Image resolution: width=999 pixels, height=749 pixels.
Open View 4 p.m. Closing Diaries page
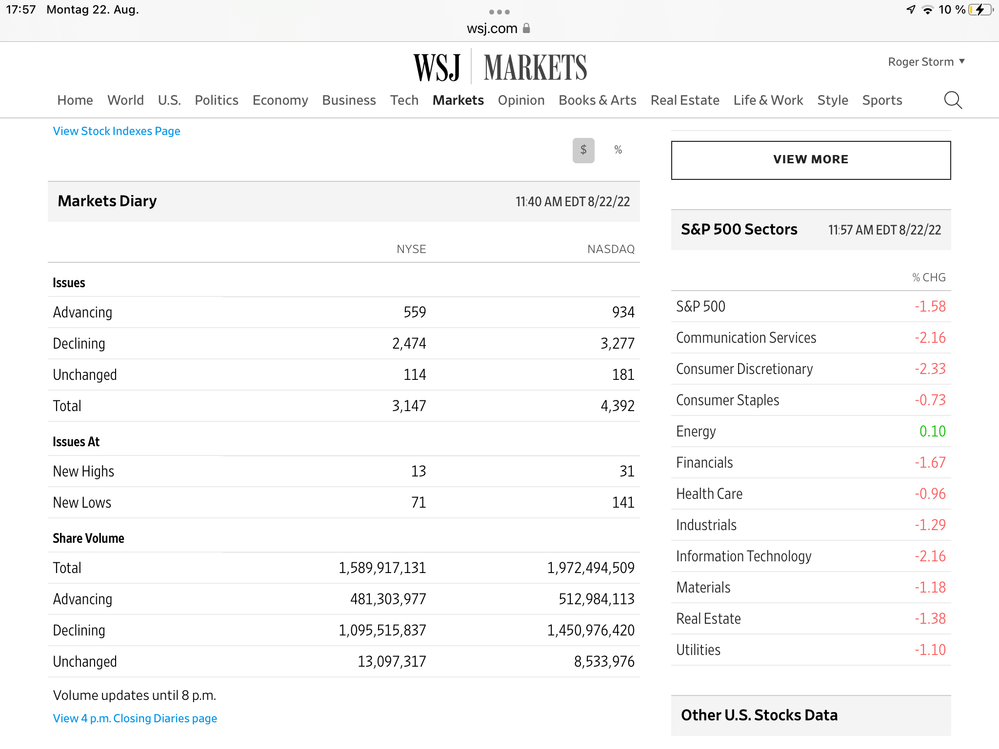(135, 718)
